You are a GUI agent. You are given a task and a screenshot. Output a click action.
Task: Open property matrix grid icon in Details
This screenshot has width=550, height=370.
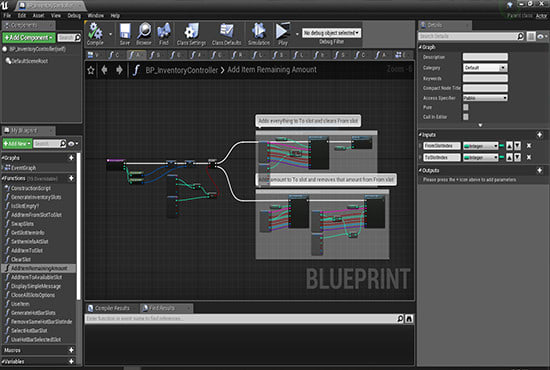click(531, 36)
